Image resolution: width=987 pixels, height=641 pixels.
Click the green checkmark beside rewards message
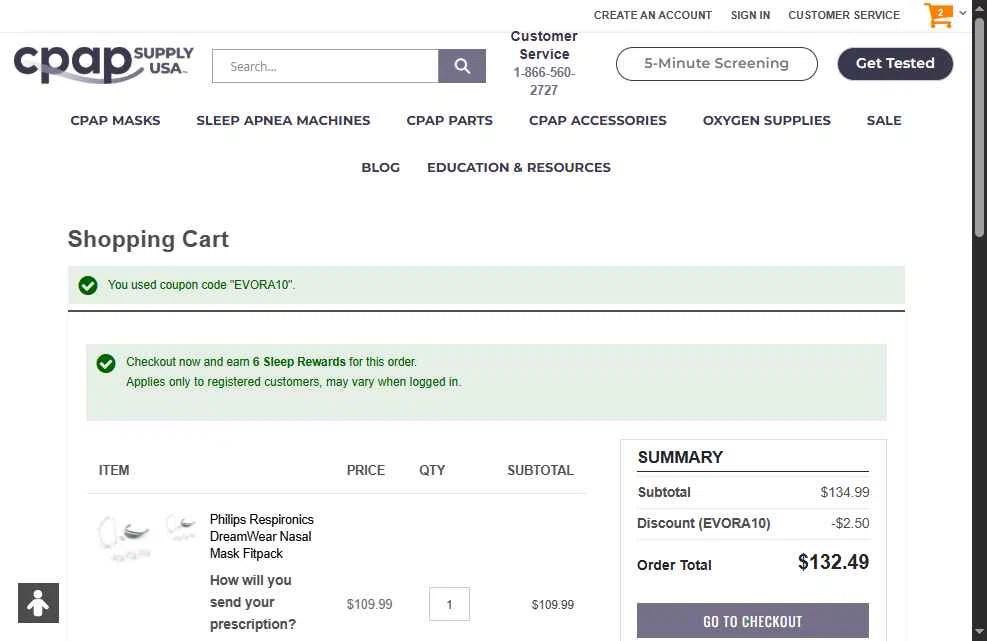tap(106, 363)
